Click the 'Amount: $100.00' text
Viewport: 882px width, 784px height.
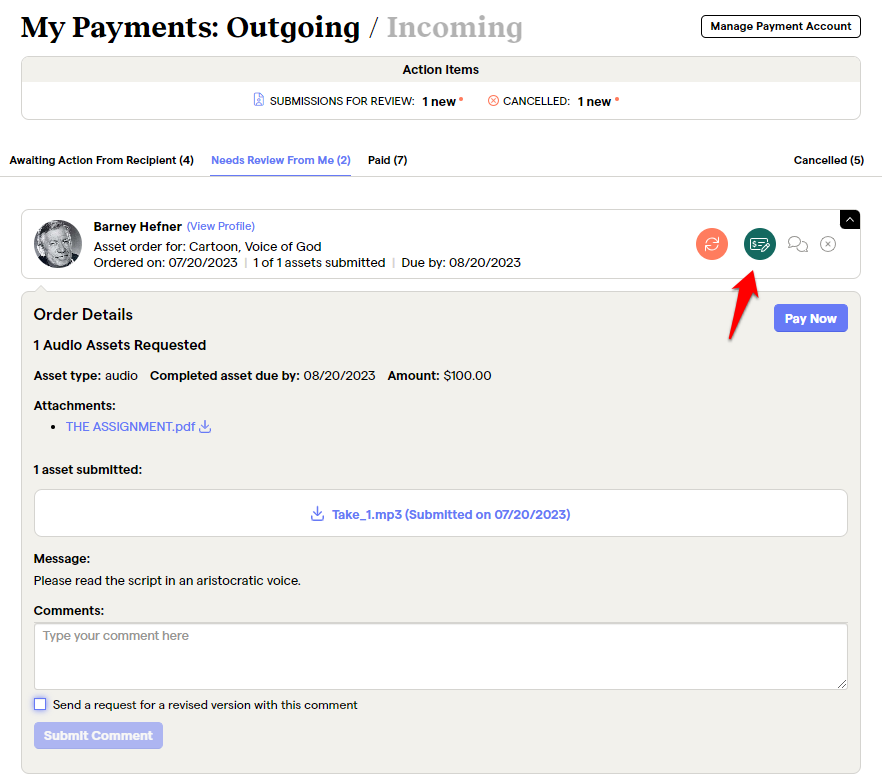coord(439,376)
